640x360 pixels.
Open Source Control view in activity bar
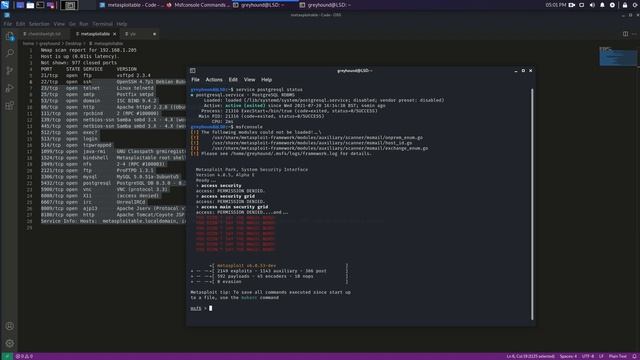[x=10, y=71]
